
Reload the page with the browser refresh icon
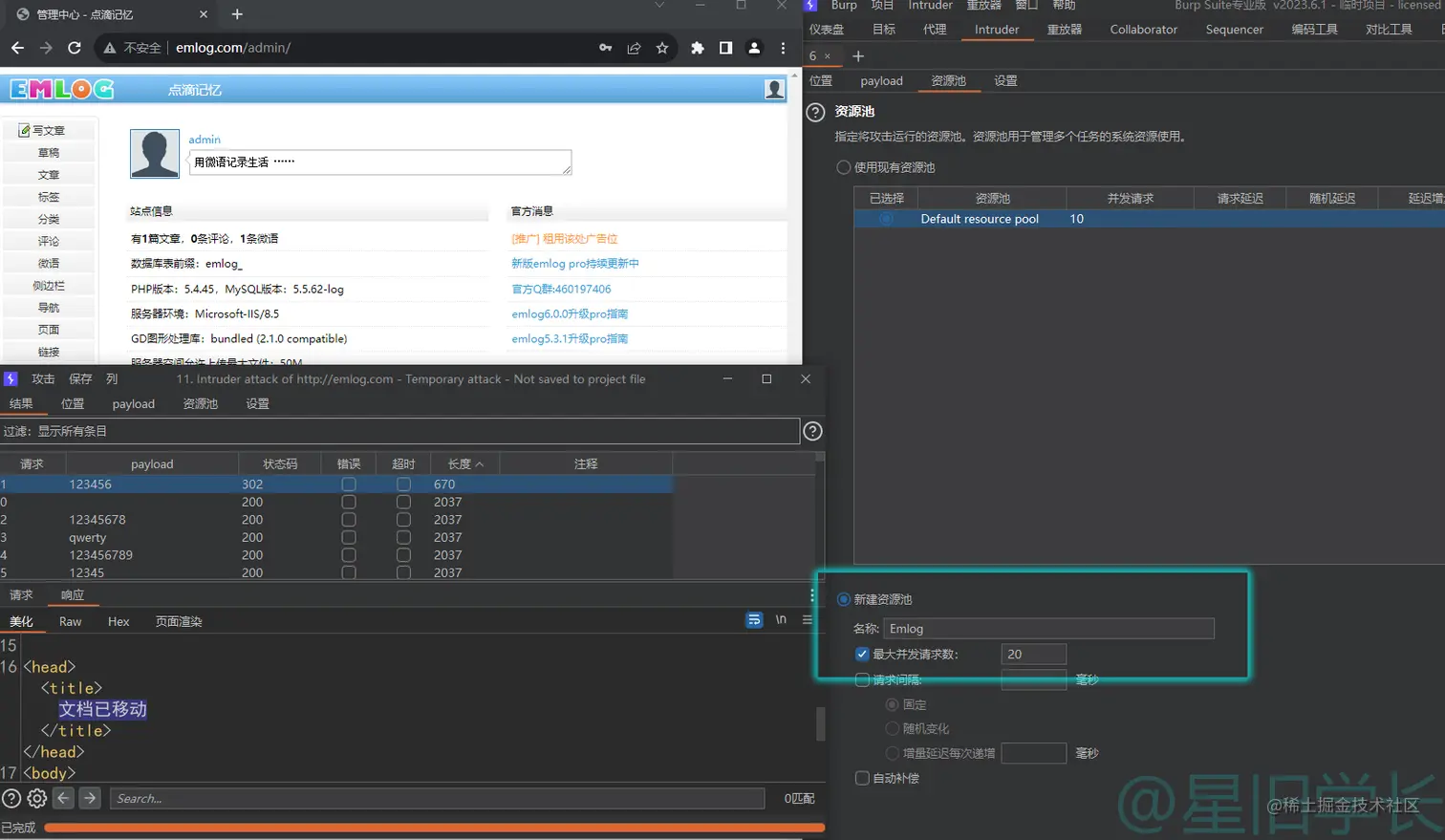[x=75, y=48]
